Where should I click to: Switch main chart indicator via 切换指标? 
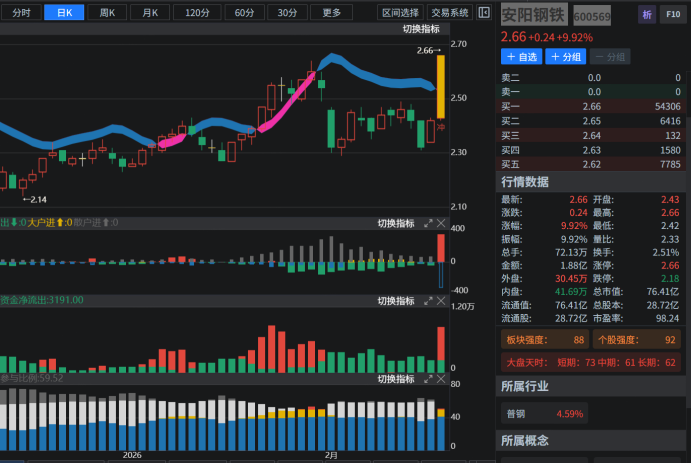coord(421,30)
